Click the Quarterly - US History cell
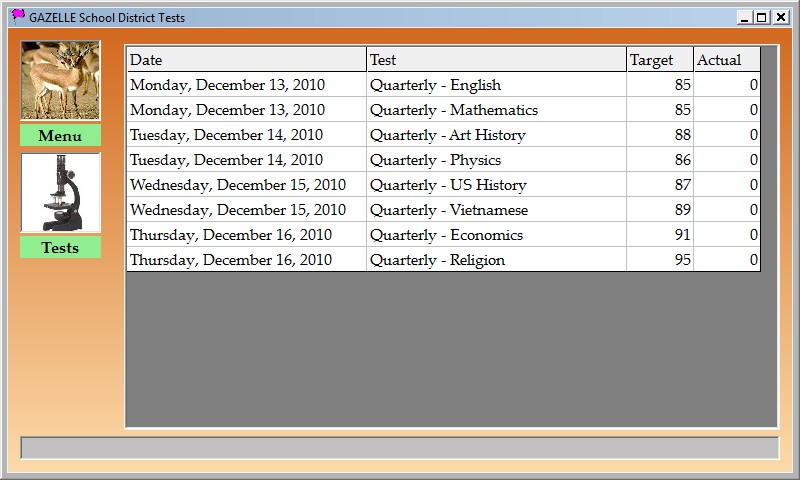This screenshot has width=800, height=480. point(496,185)
